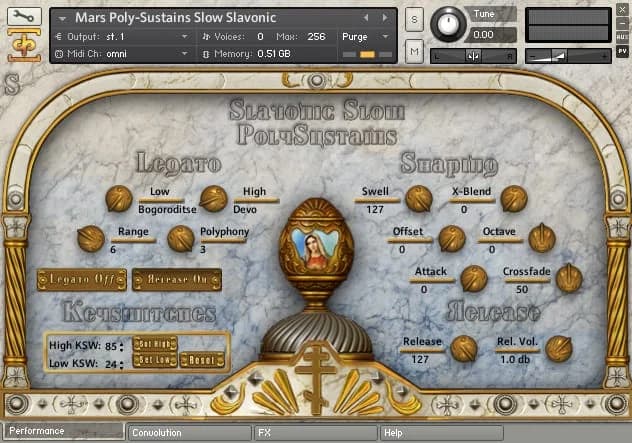
Task: Click the Attack knob
Action: pyautogui.click(x=474, y=279)
